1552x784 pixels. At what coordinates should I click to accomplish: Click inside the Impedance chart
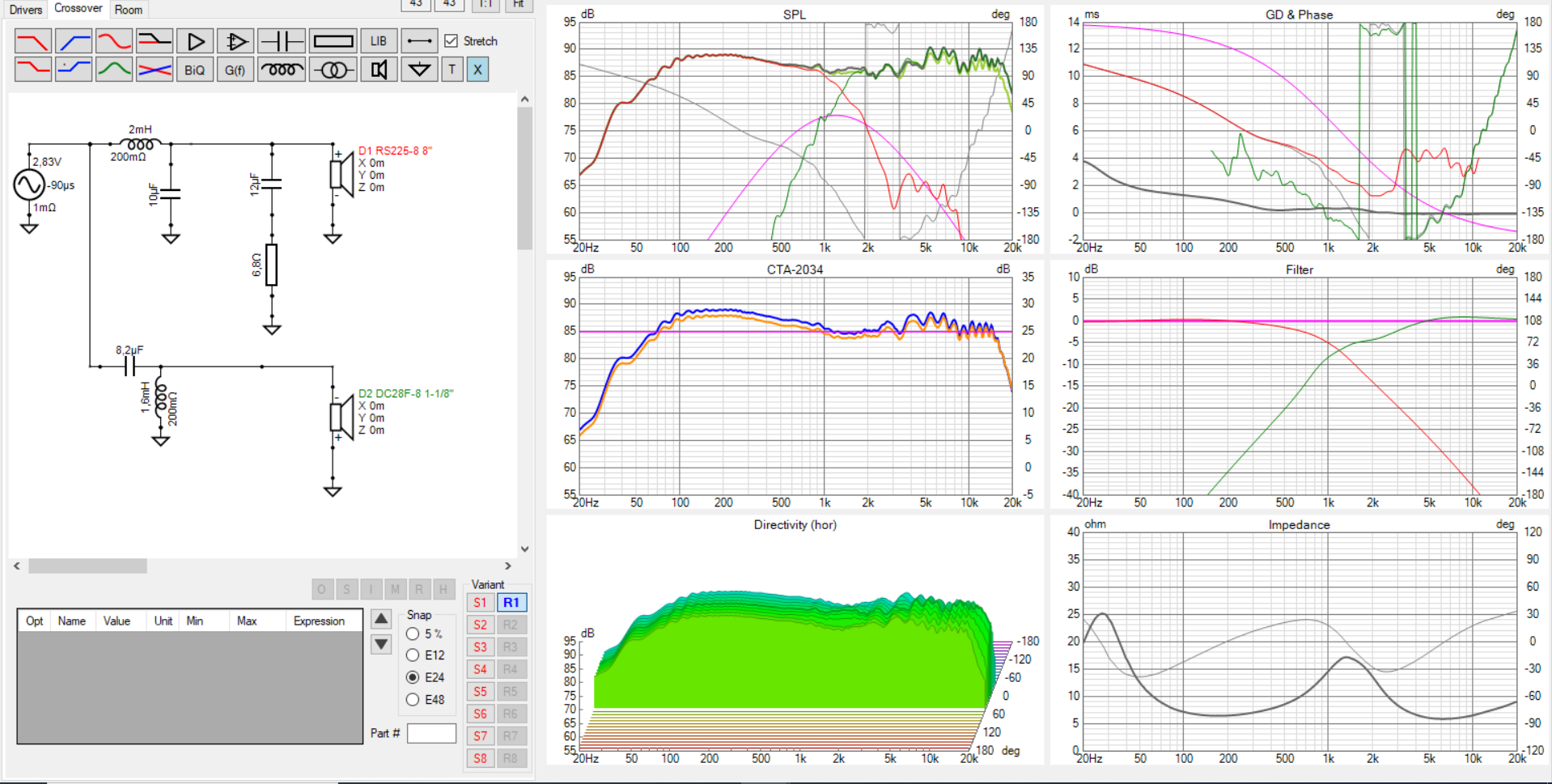(x=1300, y=641)
